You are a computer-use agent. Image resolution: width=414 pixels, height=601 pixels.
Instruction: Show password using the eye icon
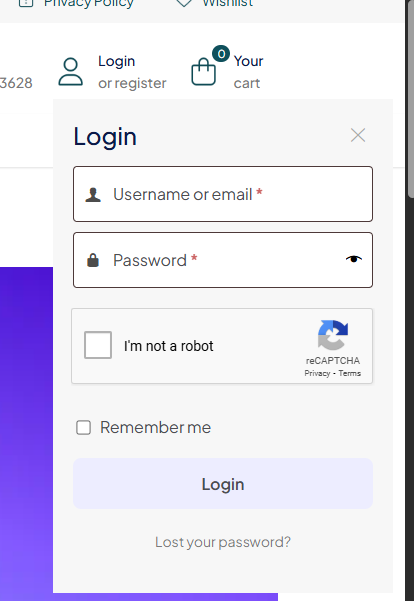pos(354,259)
